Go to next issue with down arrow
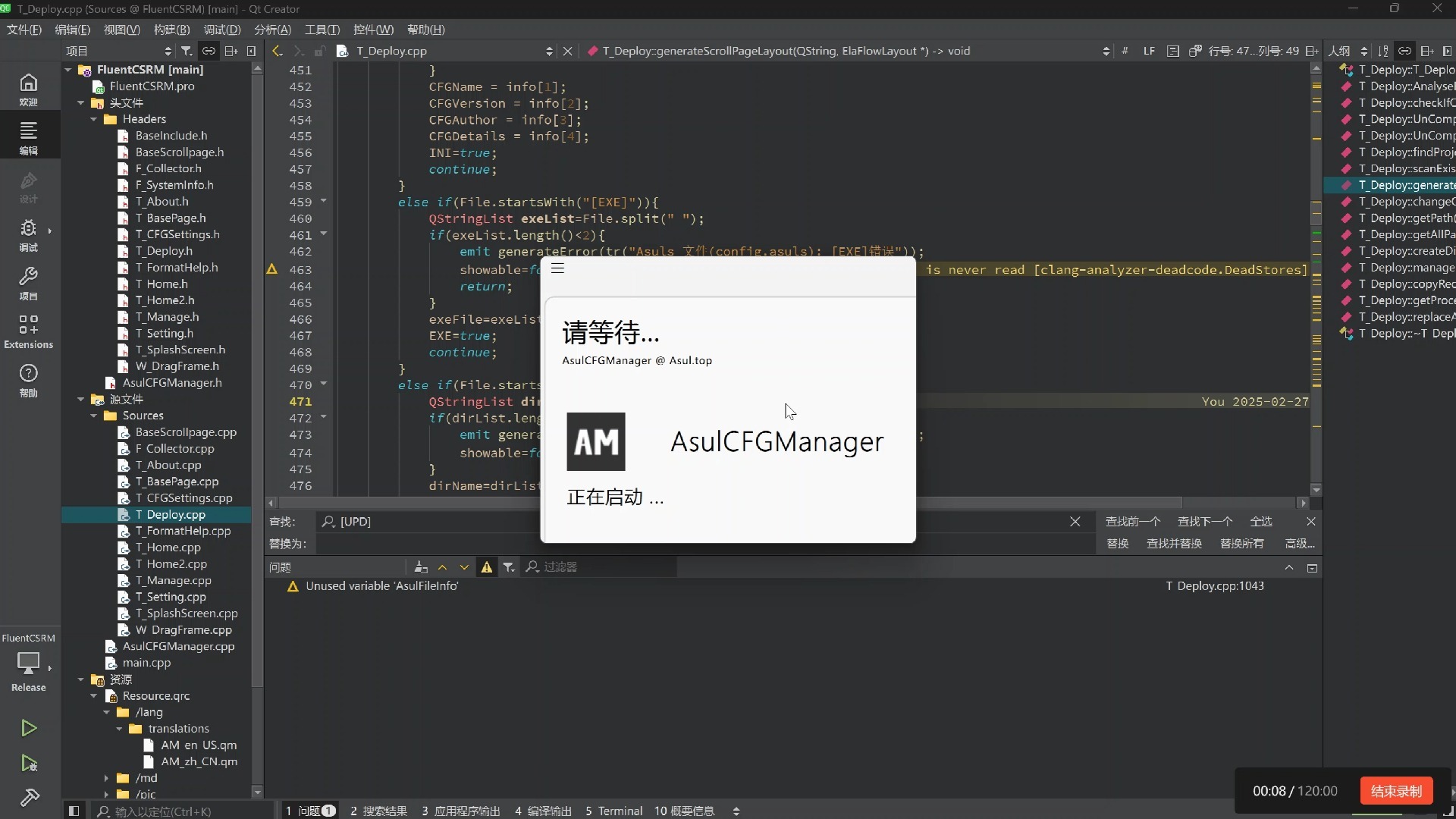The width and height of the screenshot is (1456, 819). click(x=465, y=567)
